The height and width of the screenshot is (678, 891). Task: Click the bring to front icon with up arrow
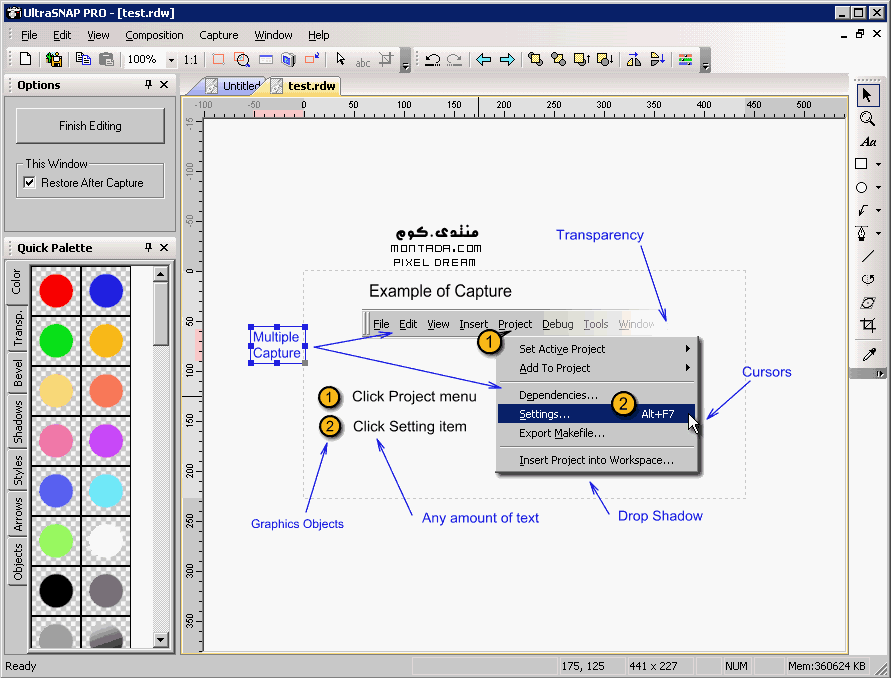[582, 59]
